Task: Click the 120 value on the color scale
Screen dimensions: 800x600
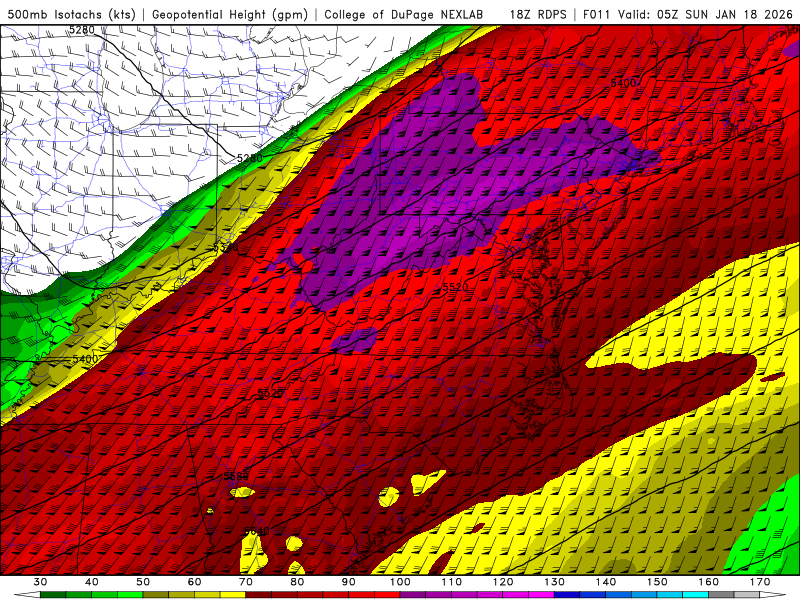Action: click(x=503, y=582)
